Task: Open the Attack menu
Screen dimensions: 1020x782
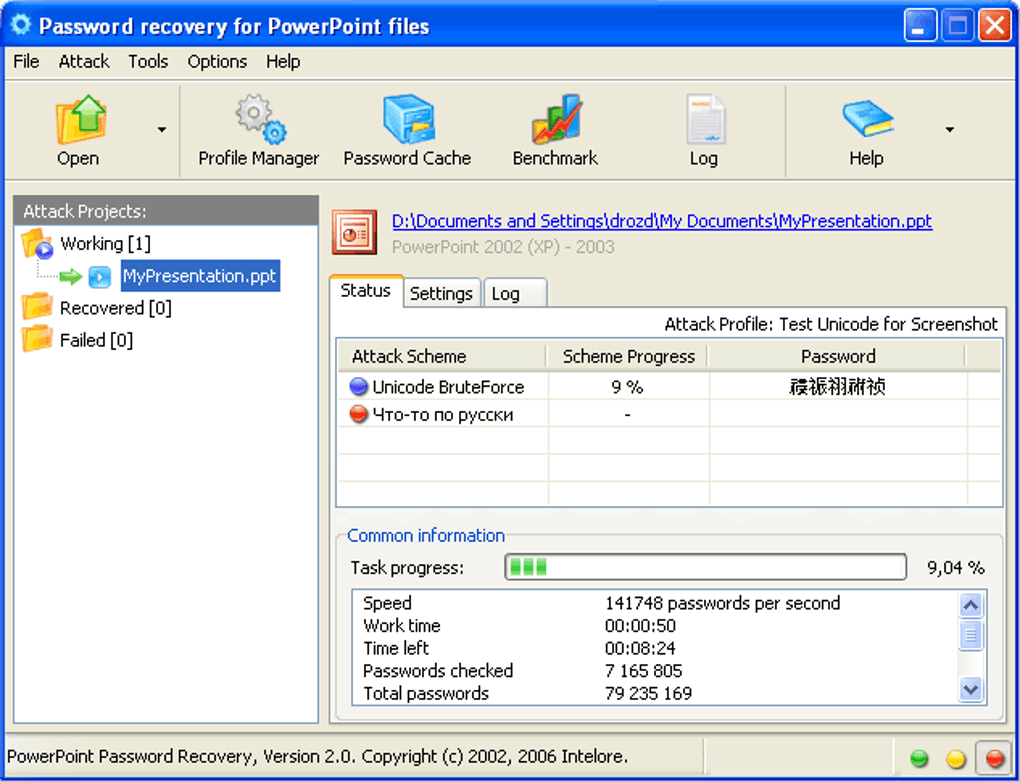Action: 84,62
